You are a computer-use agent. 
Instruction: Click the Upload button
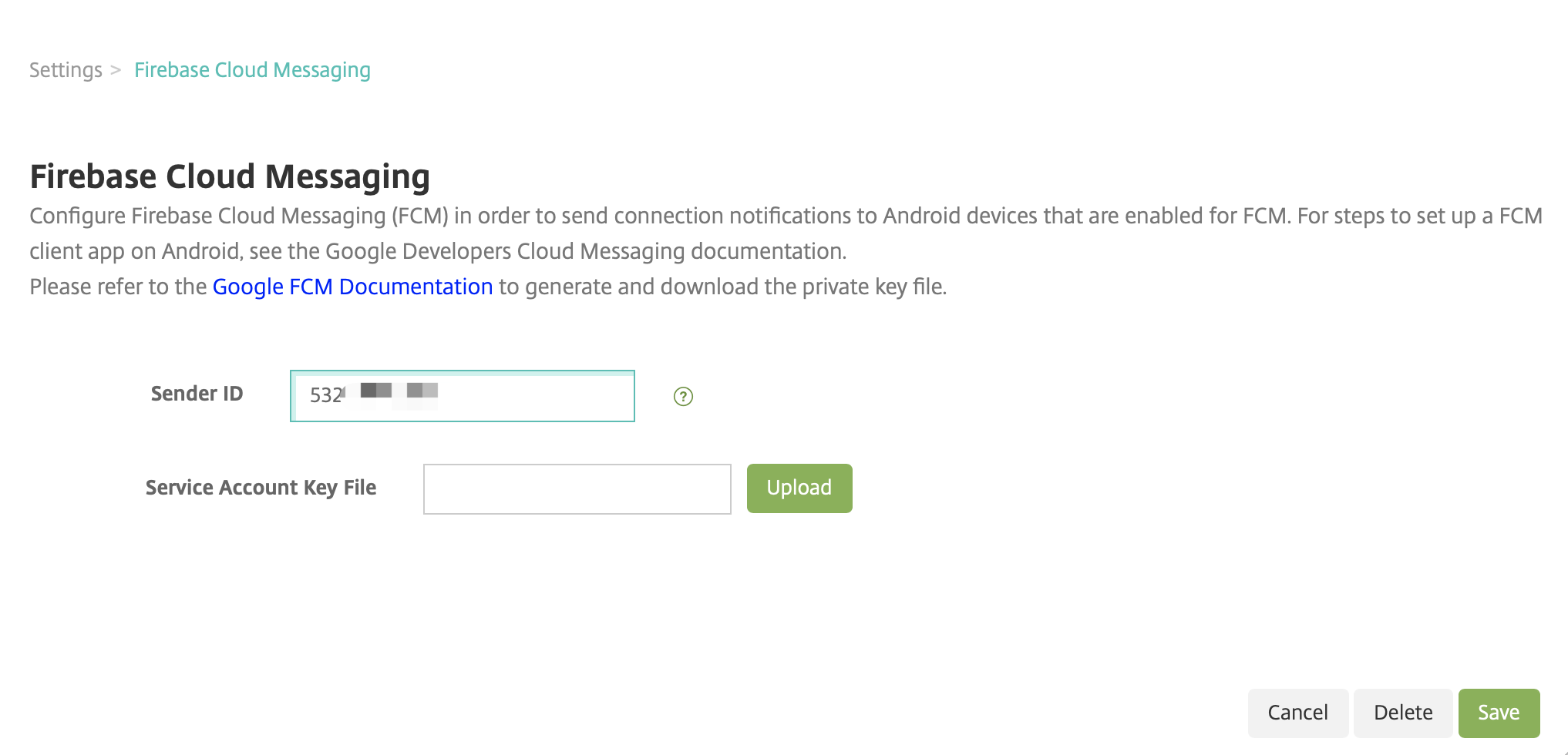799,488
